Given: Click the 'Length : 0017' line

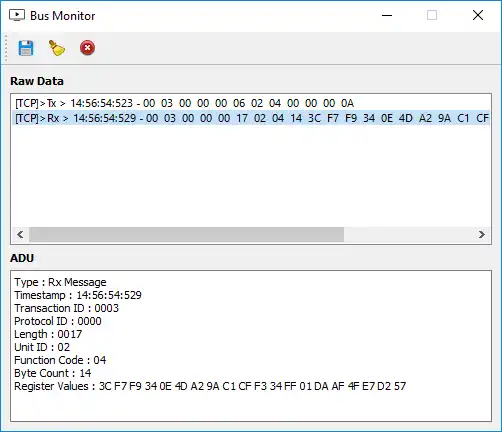Looking at the screenshot, I should pyautogui.click(x=48, y=334).
